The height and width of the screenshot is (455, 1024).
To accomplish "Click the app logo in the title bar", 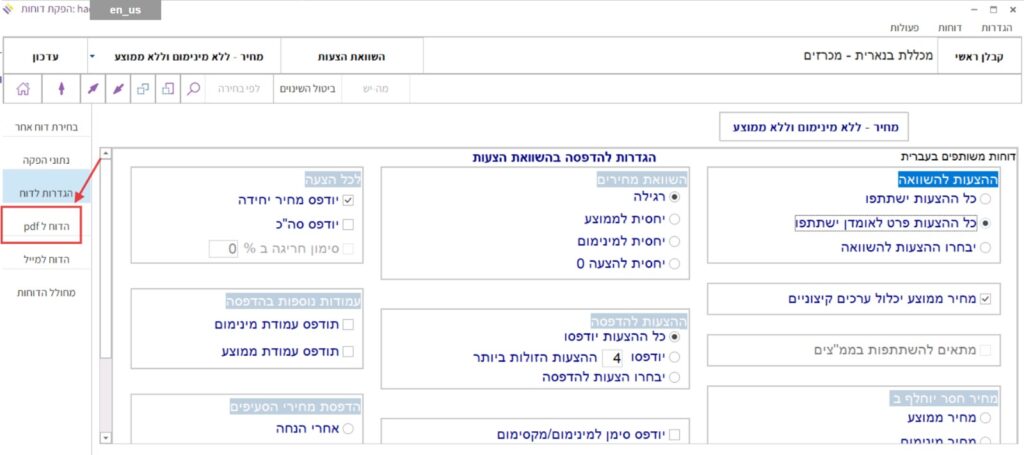I will tap(10, 10).
